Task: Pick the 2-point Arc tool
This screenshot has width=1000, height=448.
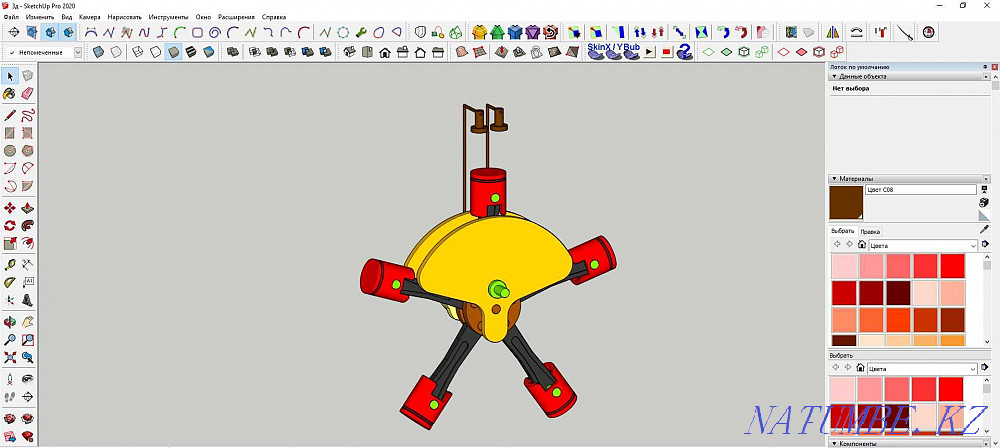Action: click(x=27, y=168)
